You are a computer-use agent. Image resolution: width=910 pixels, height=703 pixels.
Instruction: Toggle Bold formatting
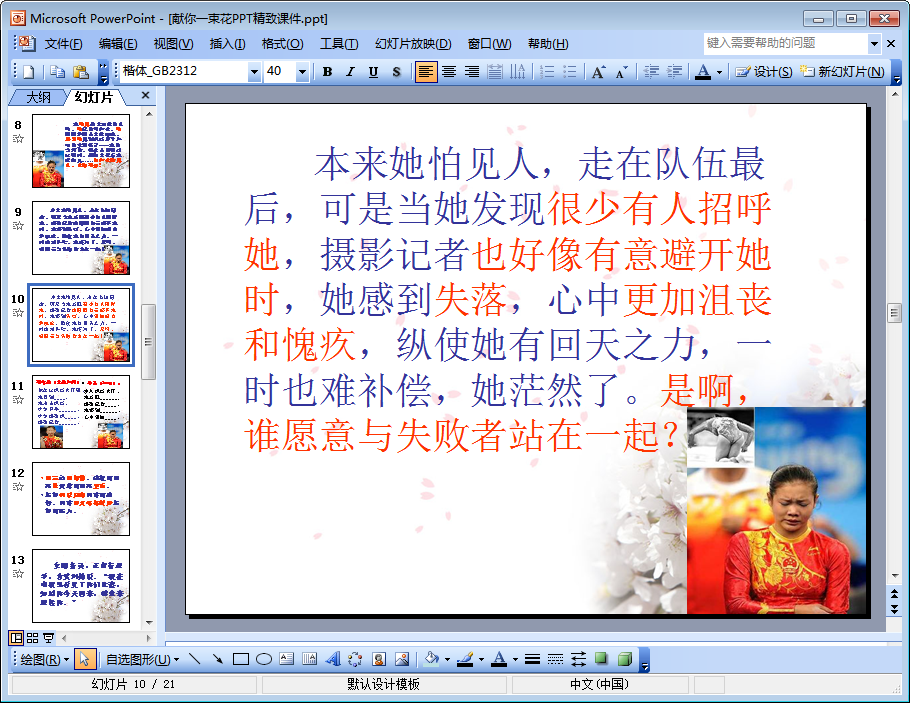[x=327, y=72]
